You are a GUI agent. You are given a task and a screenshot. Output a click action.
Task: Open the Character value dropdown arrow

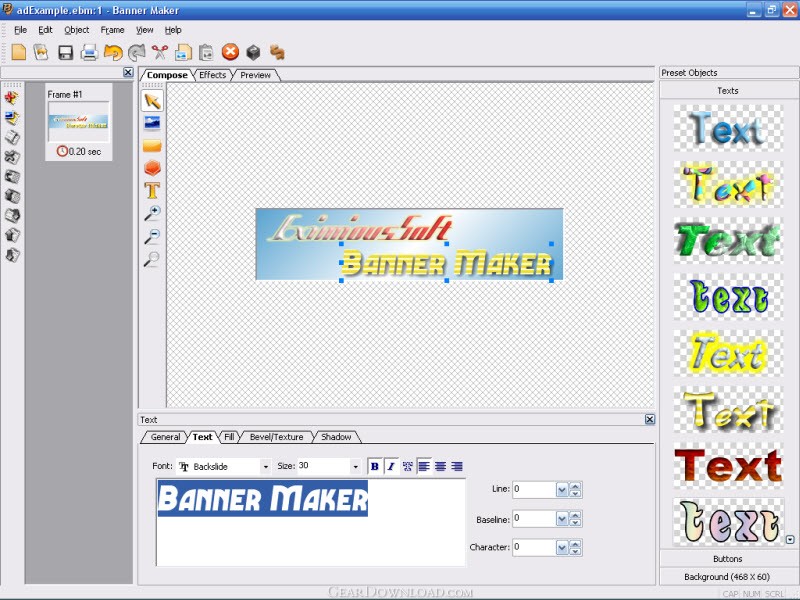tap(562, 547)
